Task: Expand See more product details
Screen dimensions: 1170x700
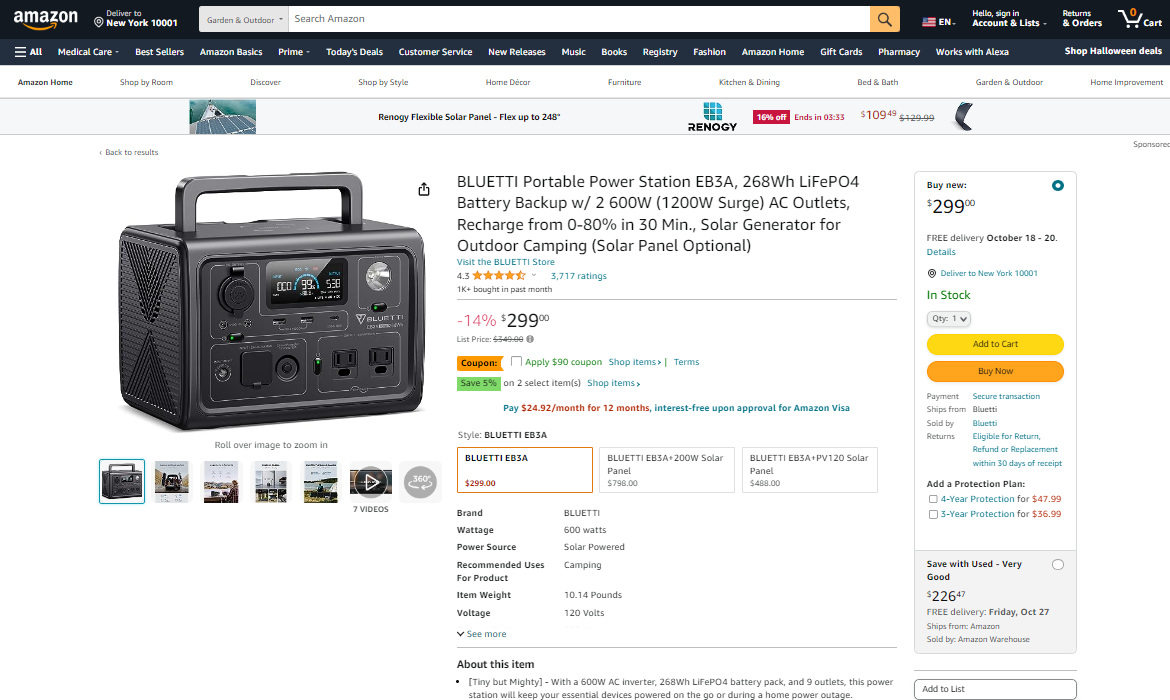Action: (x=481, y=634)
